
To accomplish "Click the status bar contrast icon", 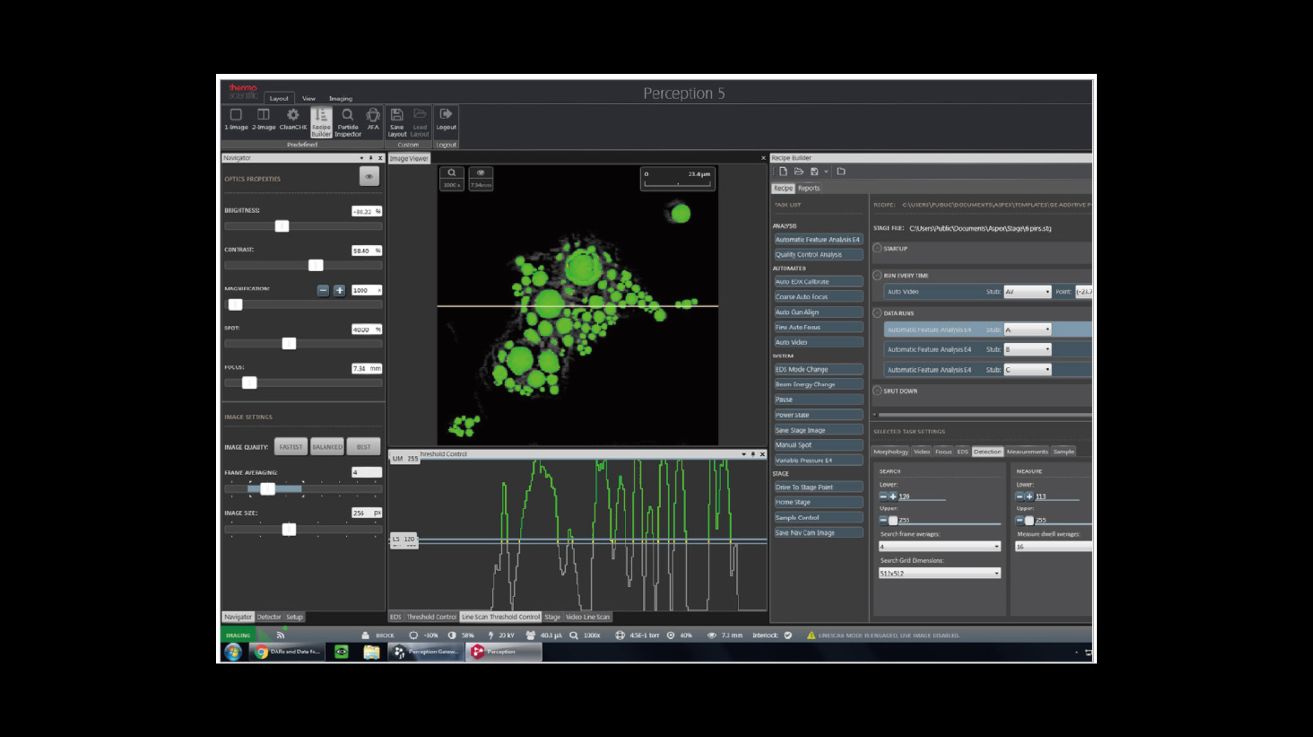I will 452,635.
